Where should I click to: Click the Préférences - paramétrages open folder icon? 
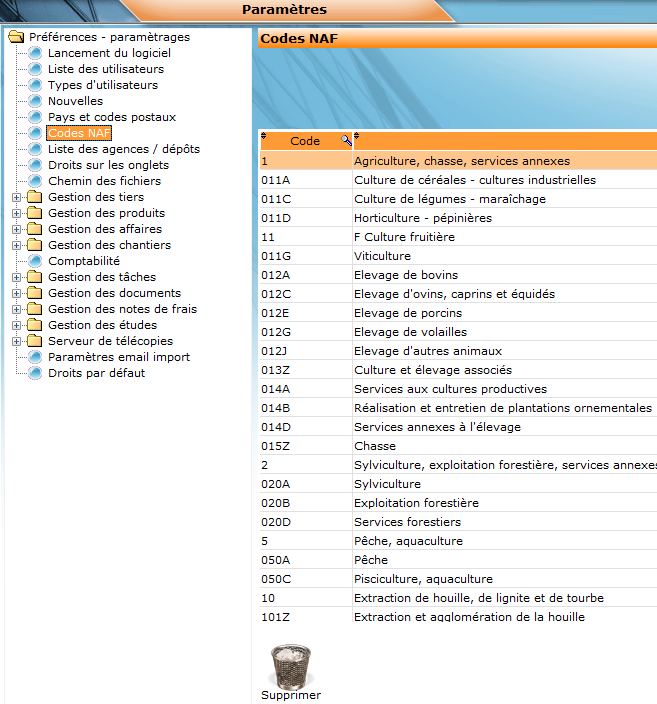coord(16,37)
